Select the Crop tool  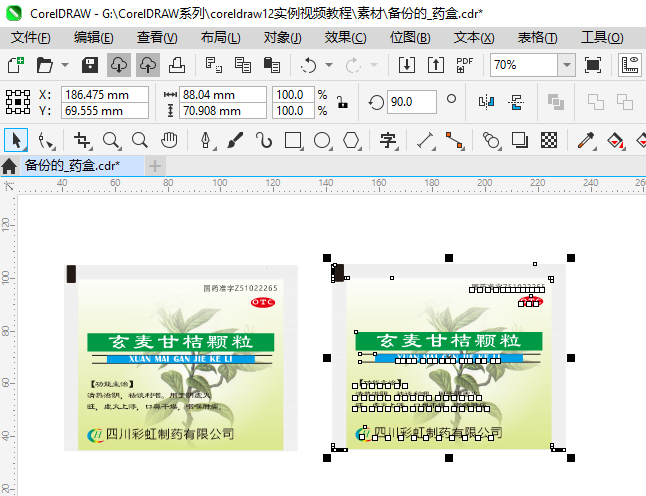coord(82,140)
